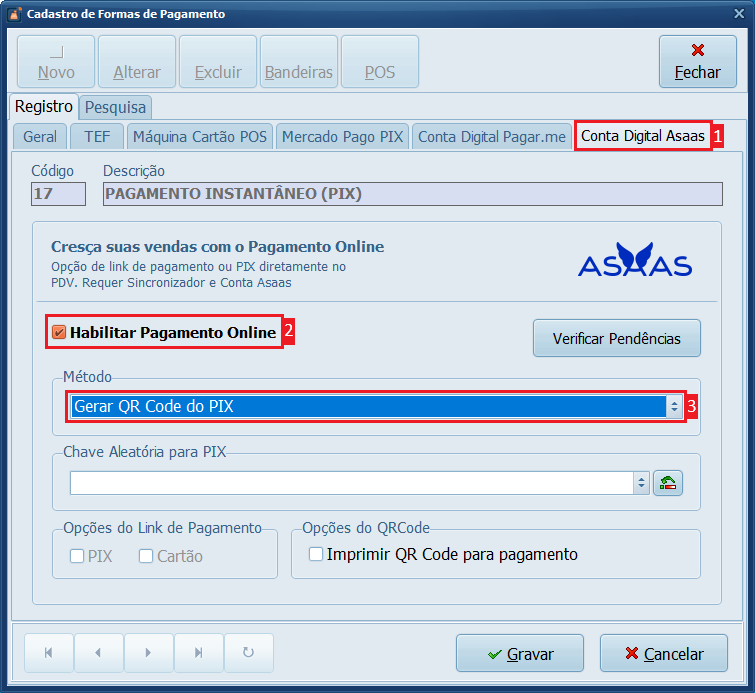Screen dimensions: 755x693
Task: Select the Conta Digital Asaas tab
Action: (643, 136)
